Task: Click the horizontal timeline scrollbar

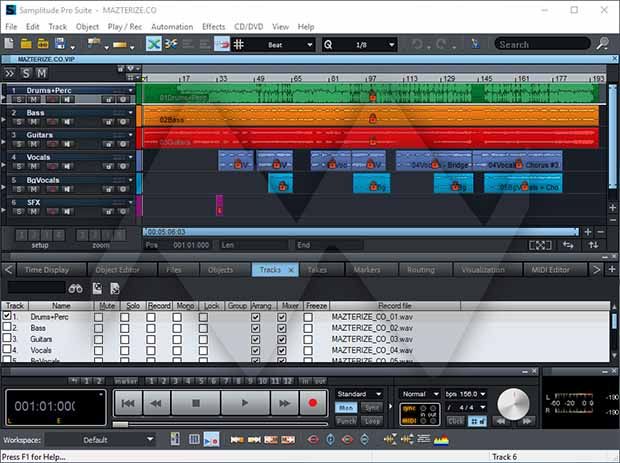Action: [x=361, y=232]
